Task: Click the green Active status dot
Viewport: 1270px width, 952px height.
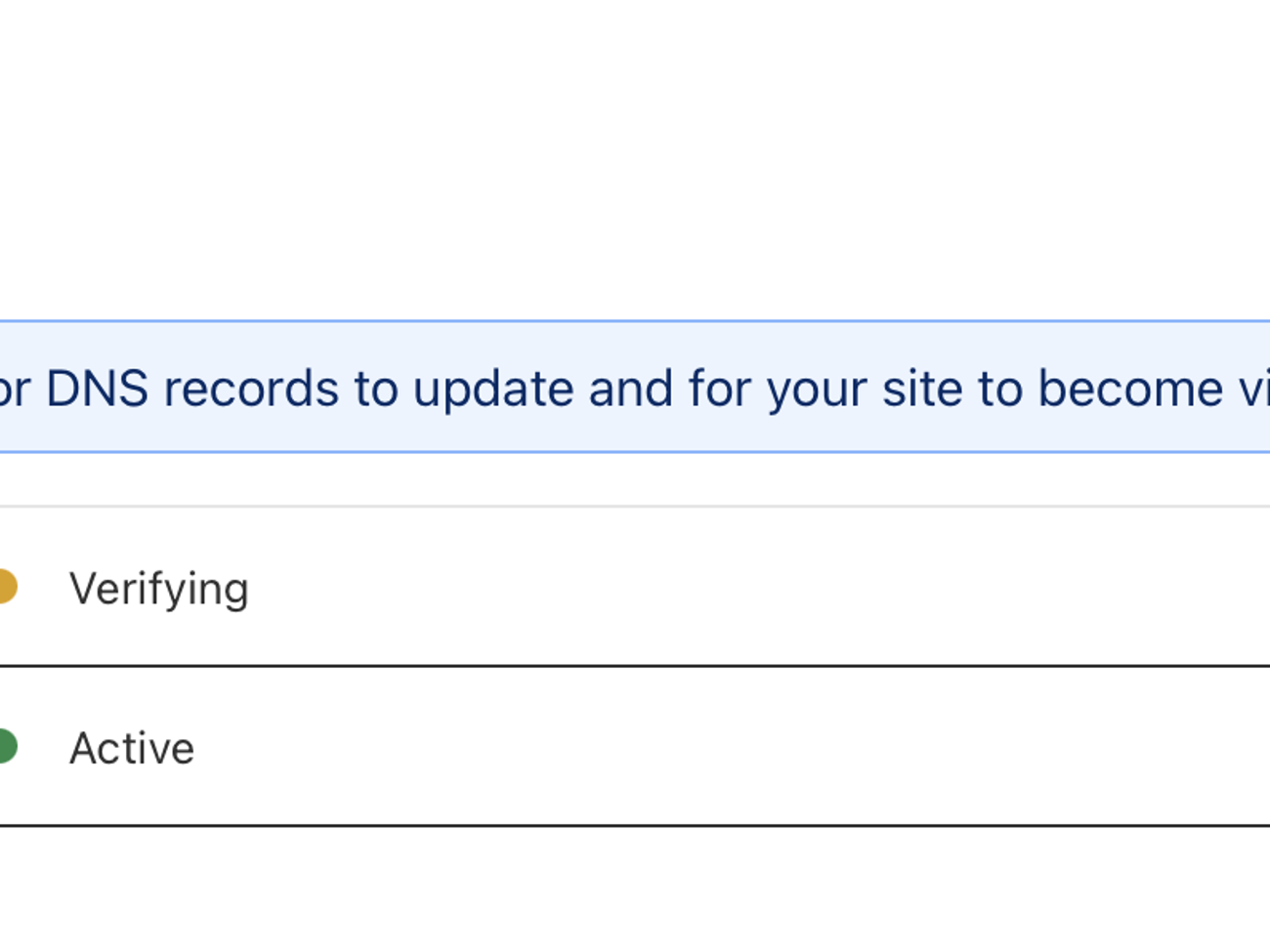Action: click(x=6, y=747)
